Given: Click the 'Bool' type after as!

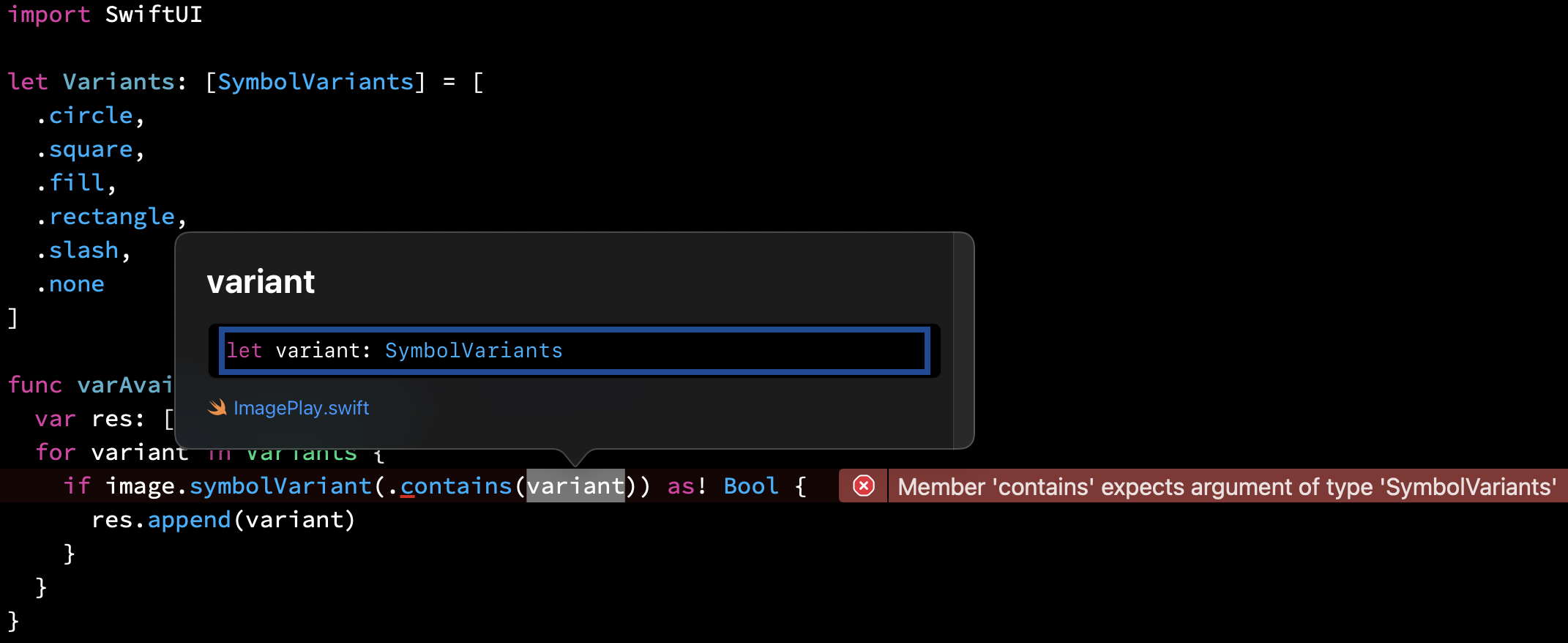Looking at the screenshot, I should [x=750, y=486].
